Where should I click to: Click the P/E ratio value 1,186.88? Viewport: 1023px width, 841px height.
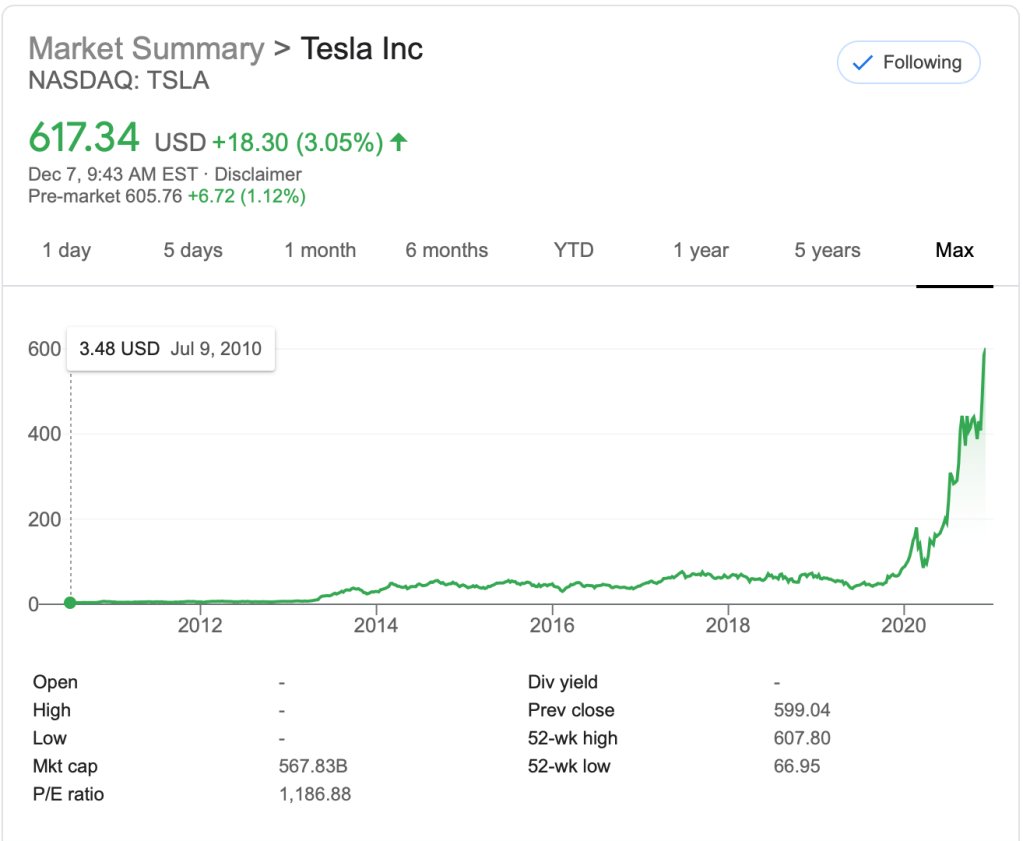coord(315,795)
